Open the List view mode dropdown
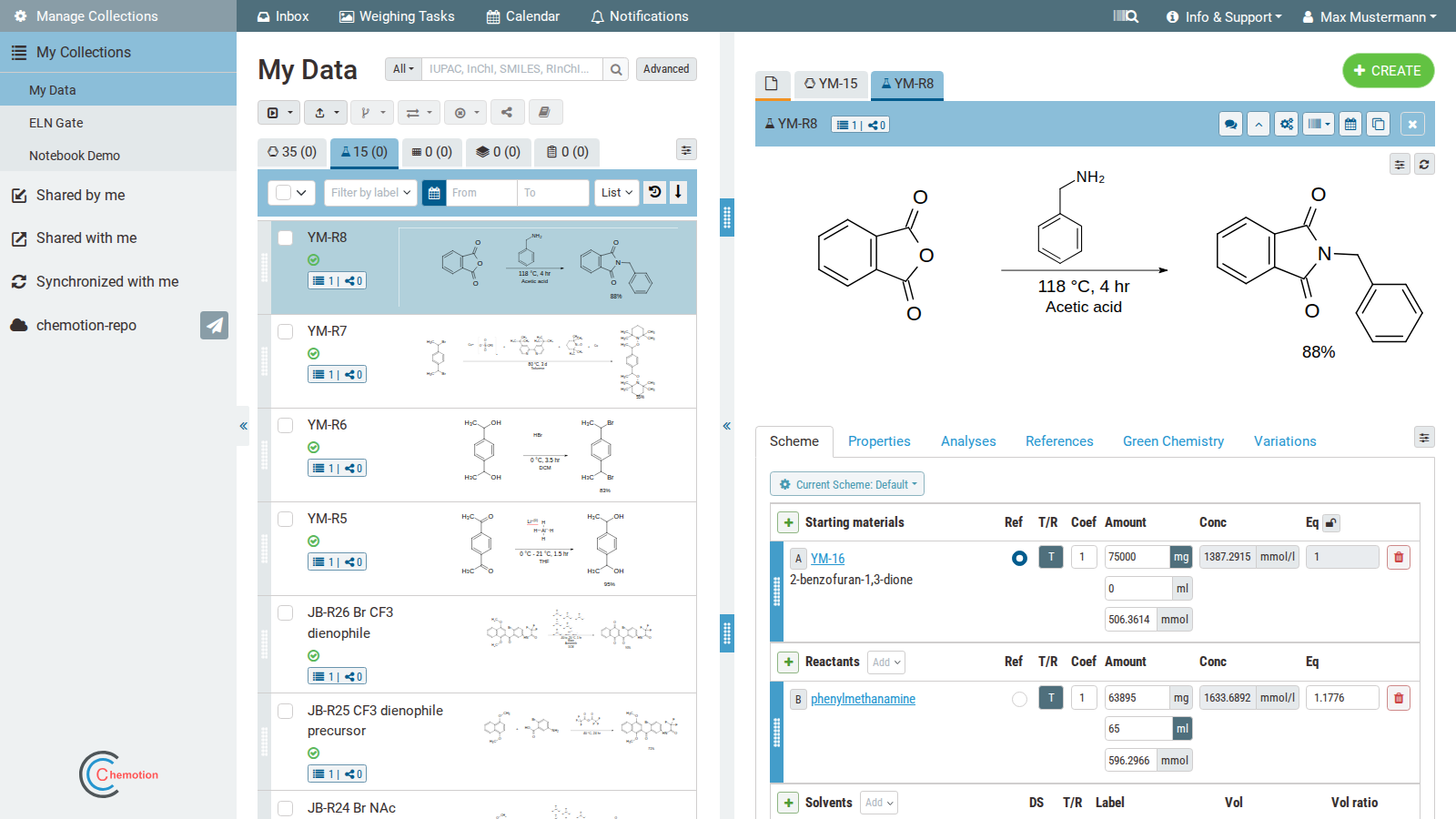Screen dimensions: 1456x819 pos(617,192)
